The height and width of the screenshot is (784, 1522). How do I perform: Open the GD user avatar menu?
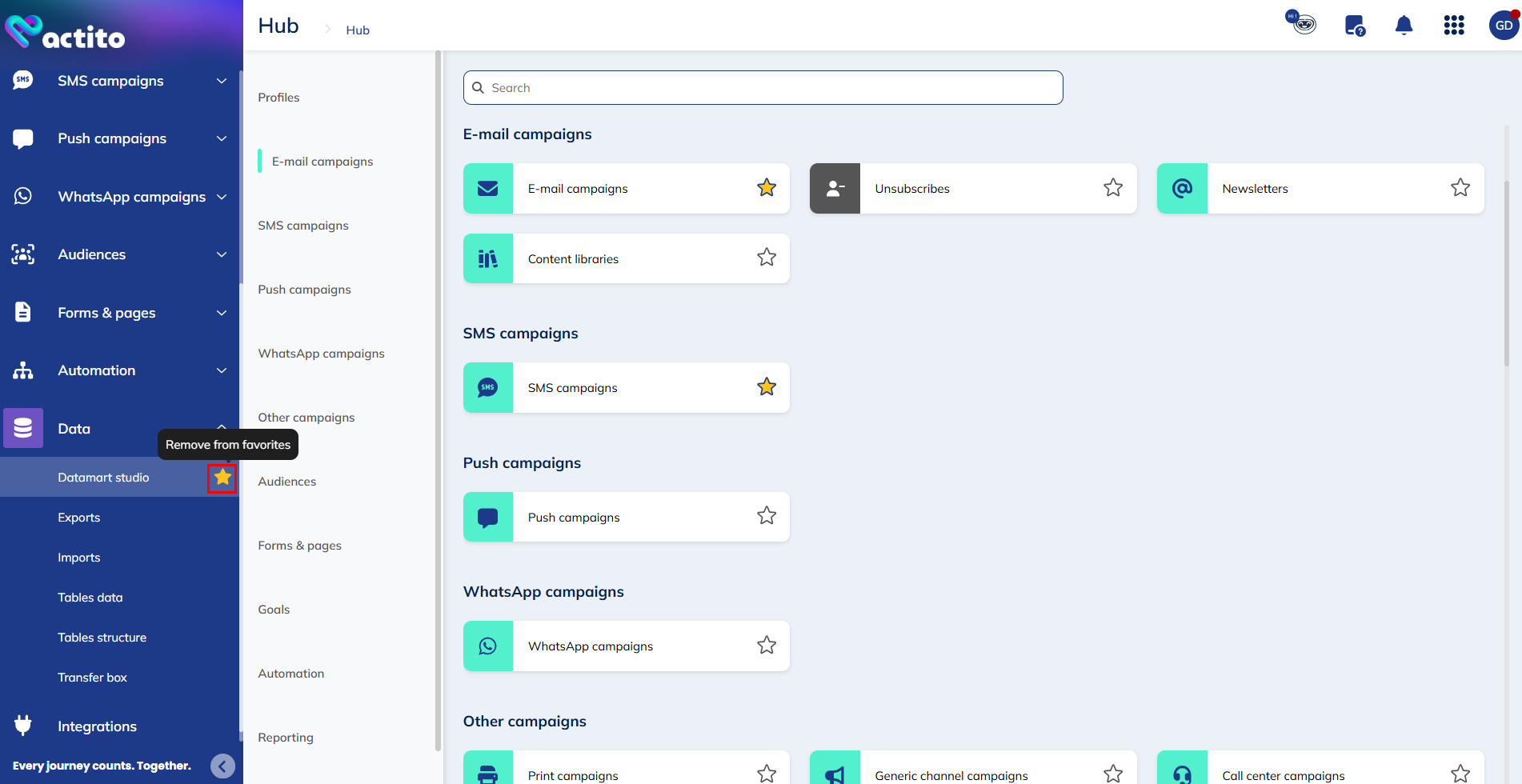coord(1504,26)
